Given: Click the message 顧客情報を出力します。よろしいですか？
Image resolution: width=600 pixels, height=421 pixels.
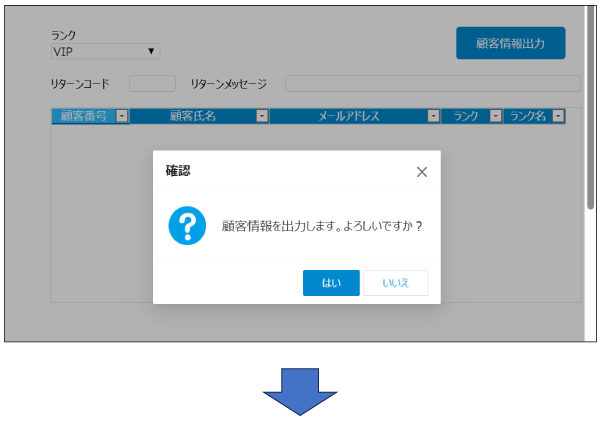Looking at the screenshot, I should coord(322,226).
